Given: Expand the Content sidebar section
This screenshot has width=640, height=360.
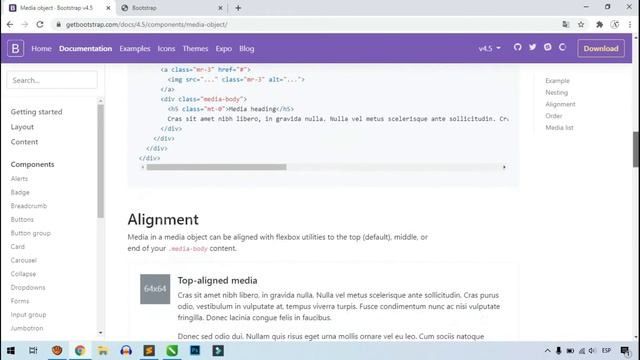Looking at the screenshot, I should (24, 142).
